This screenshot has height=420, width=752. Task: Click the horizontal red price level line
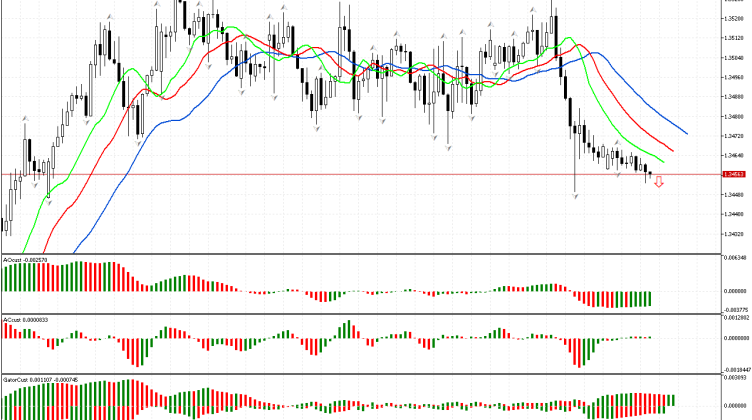click(x=300, y=175)
